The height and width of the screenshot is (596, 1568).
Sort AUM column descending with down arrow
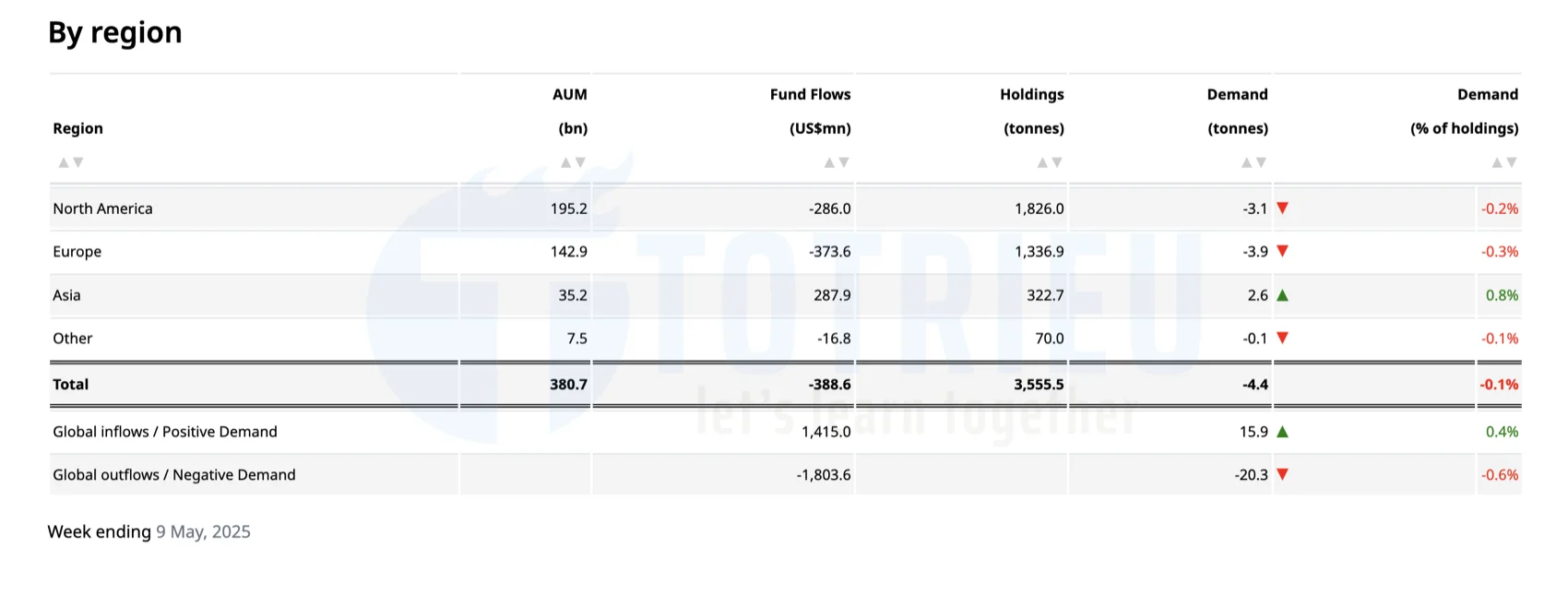click(580, 162)
